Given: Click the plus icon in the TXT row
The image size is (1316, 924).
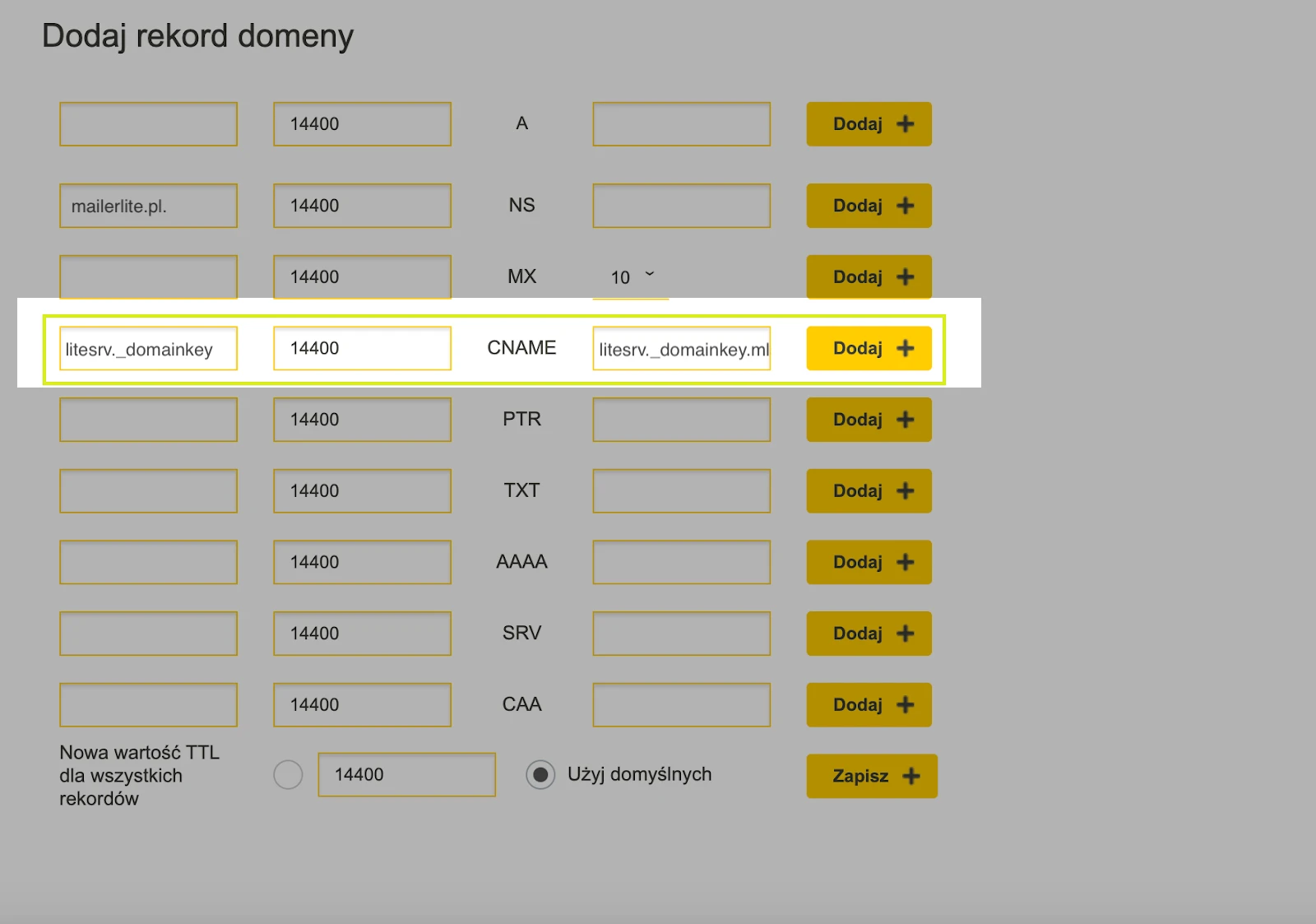Looking at the screenshot, I should coord(905,491).
